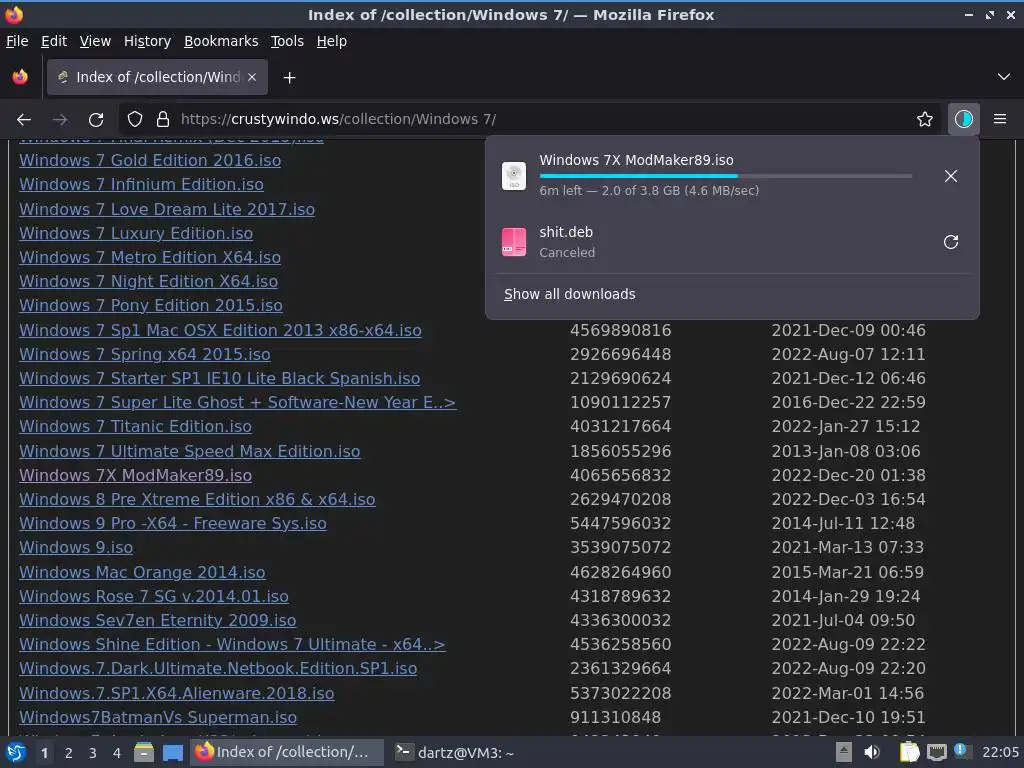
Task: Reload the current page
Action: (x=96, y=120)
